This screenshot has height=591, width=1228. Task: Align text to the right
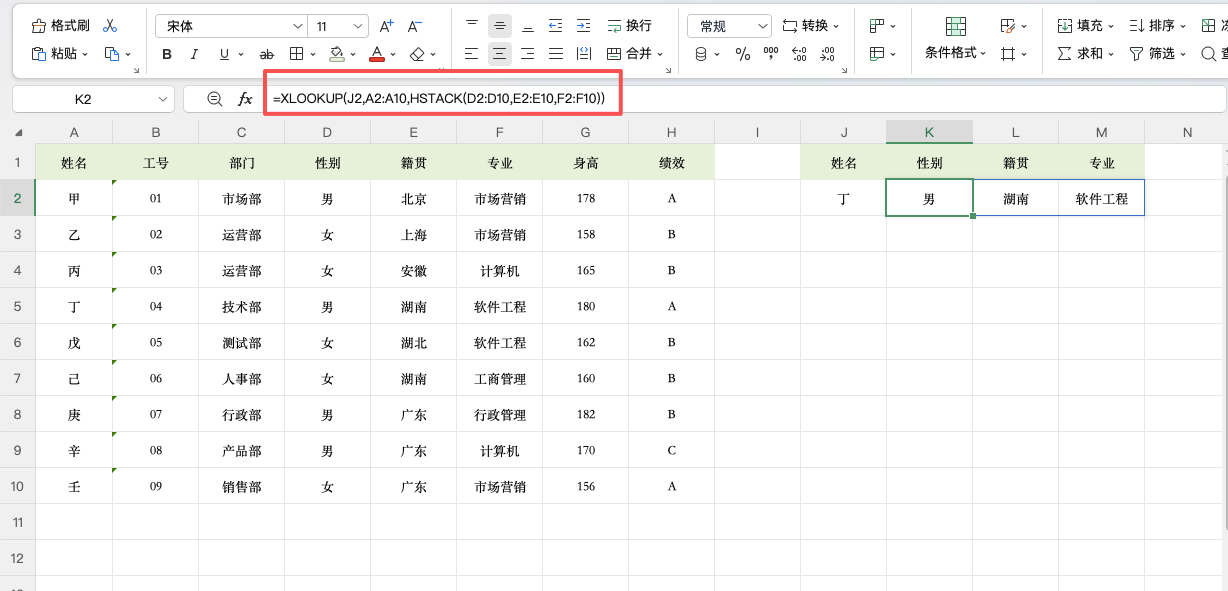[x=528, y=54]
